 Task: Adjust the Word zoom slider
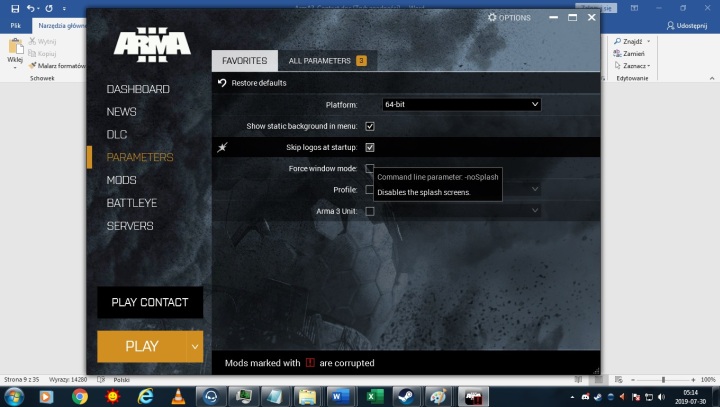coord(663,380)
